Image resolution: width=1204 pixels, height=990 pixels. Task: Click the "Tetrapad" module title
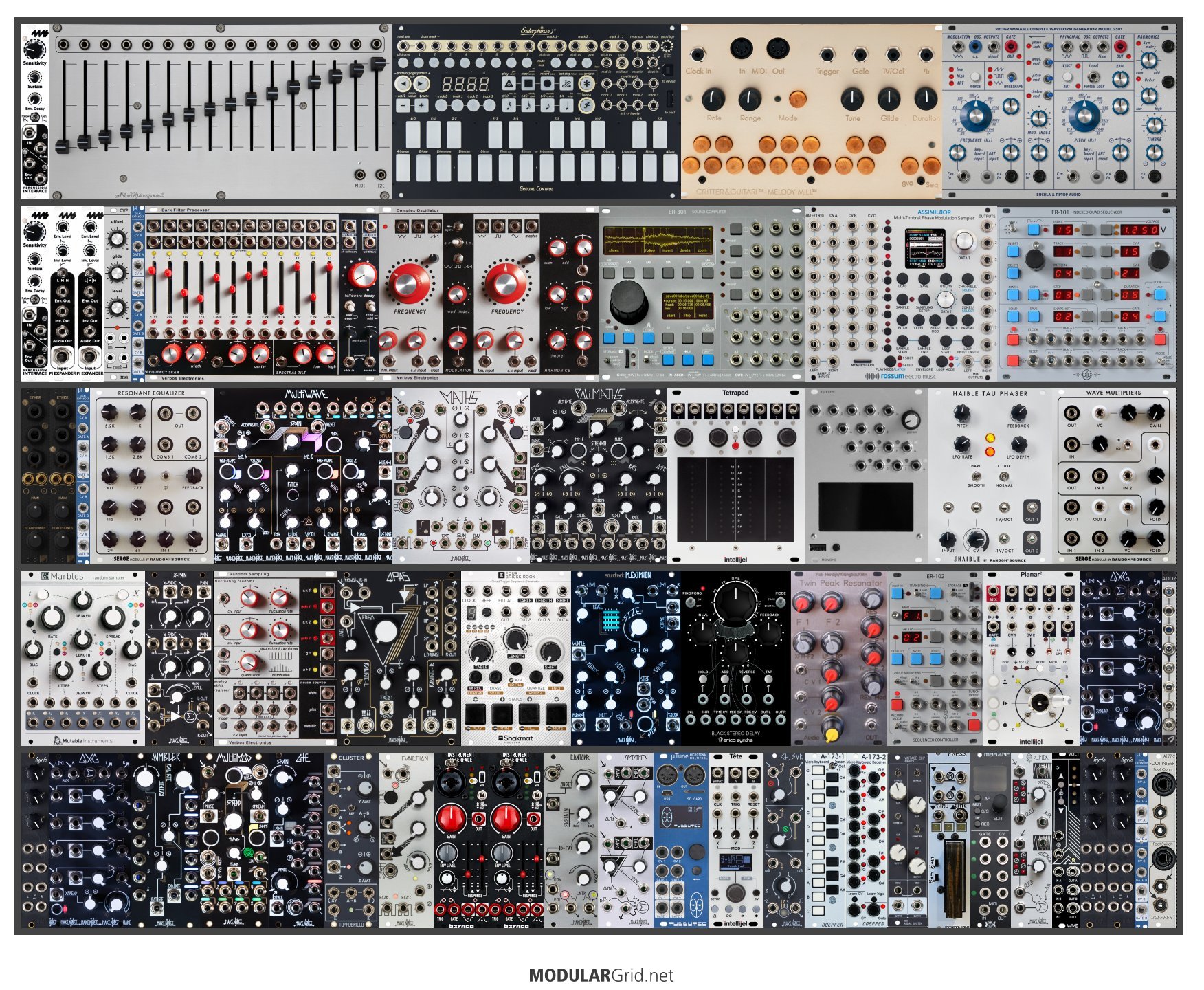735,393
